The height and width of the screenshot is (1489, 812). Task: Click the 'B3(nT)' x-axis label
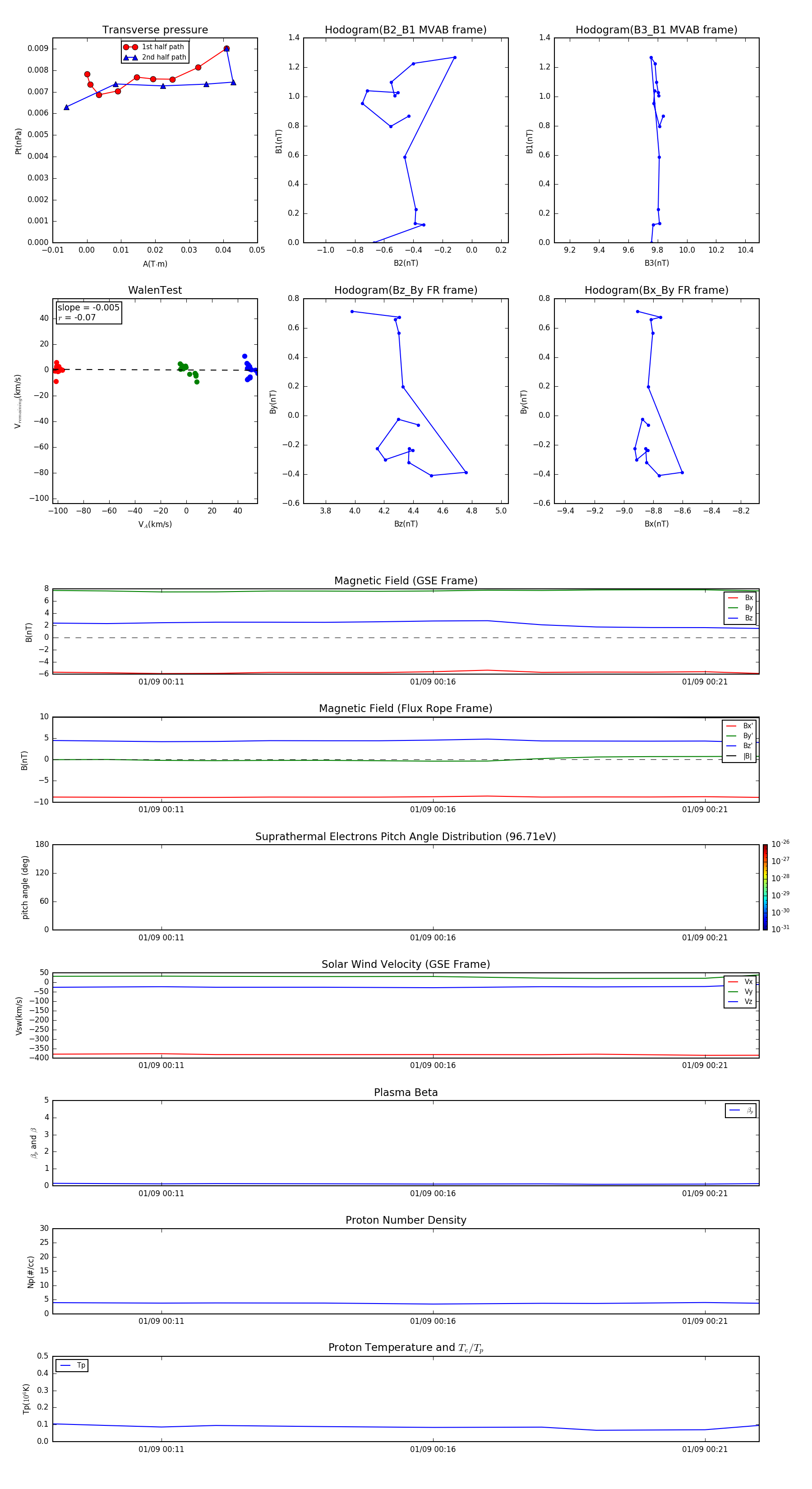coord(656,263)
